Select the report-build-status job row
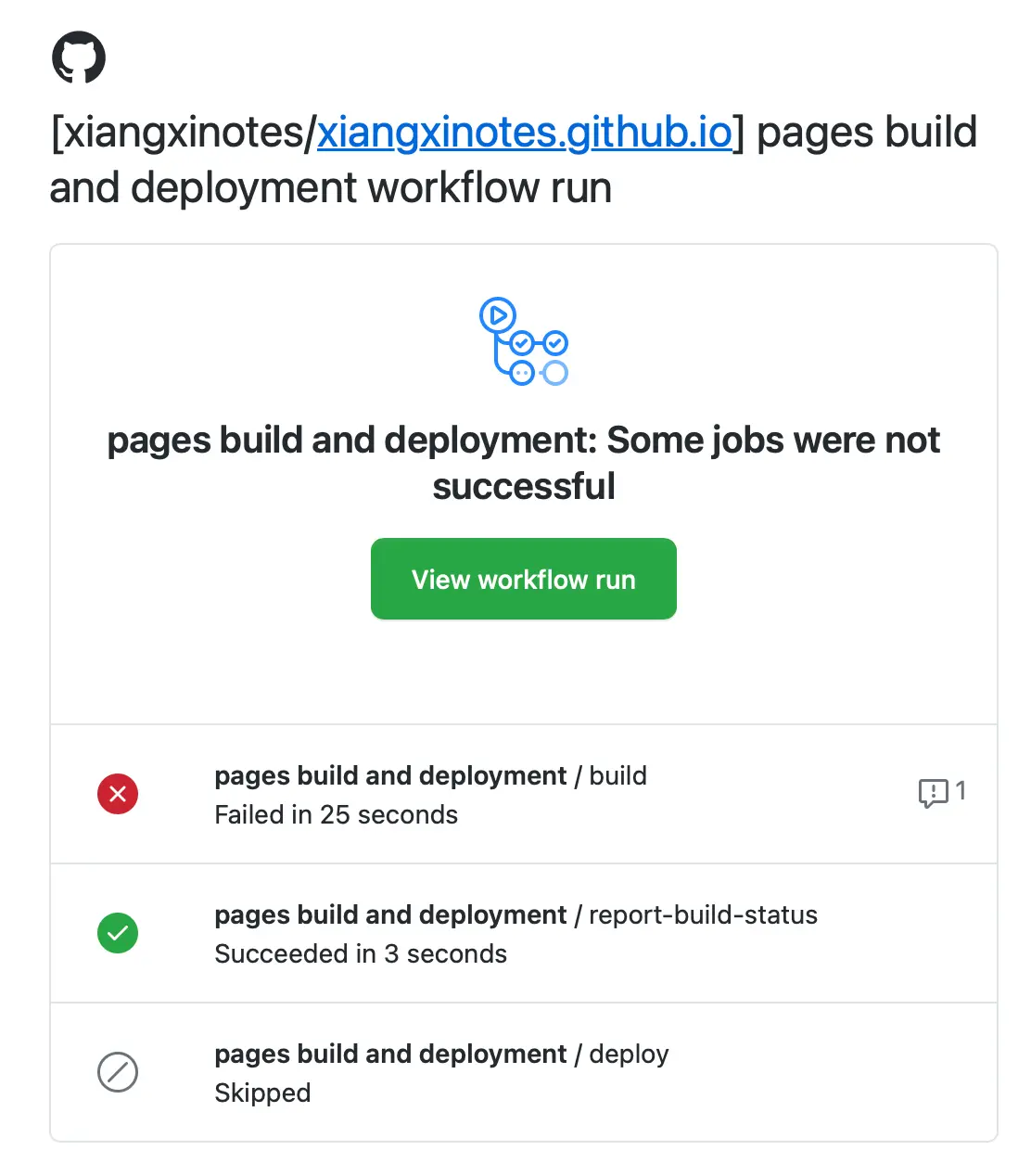The width and height of the screenshot is (1031, 1176). pos(524,933)
